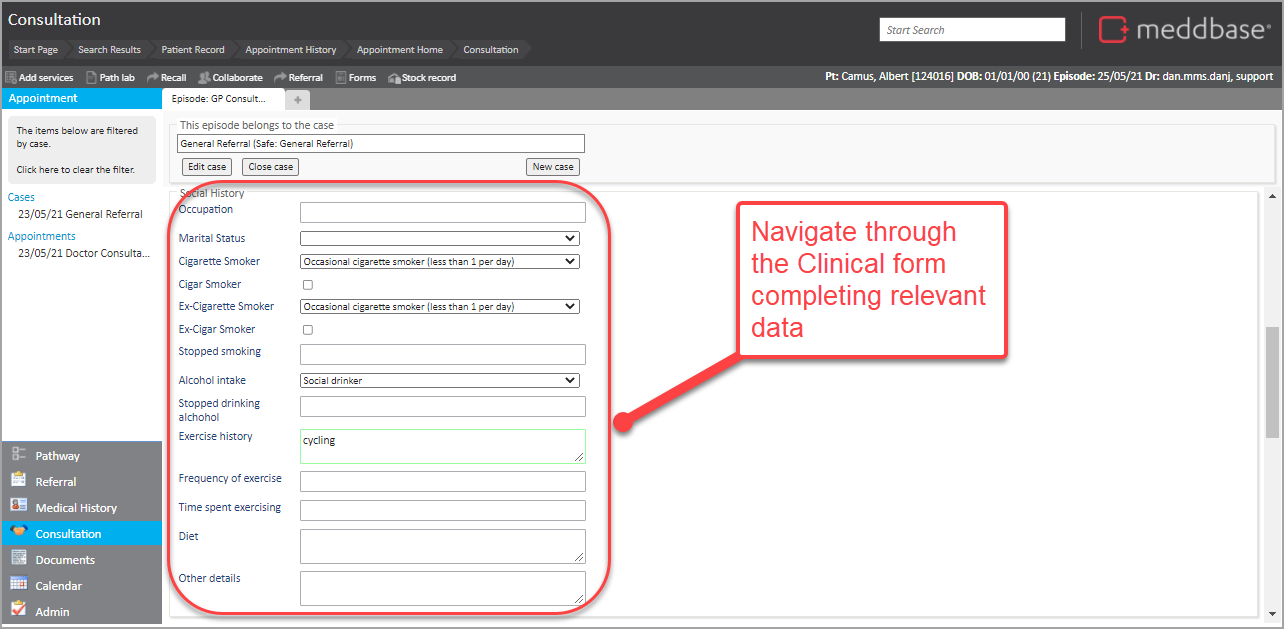Image resolution: width=1284 pixels, height=629 pixels.
Task: Open the Cigarette Smoker dropdown
Action: [x=440, y=262]
